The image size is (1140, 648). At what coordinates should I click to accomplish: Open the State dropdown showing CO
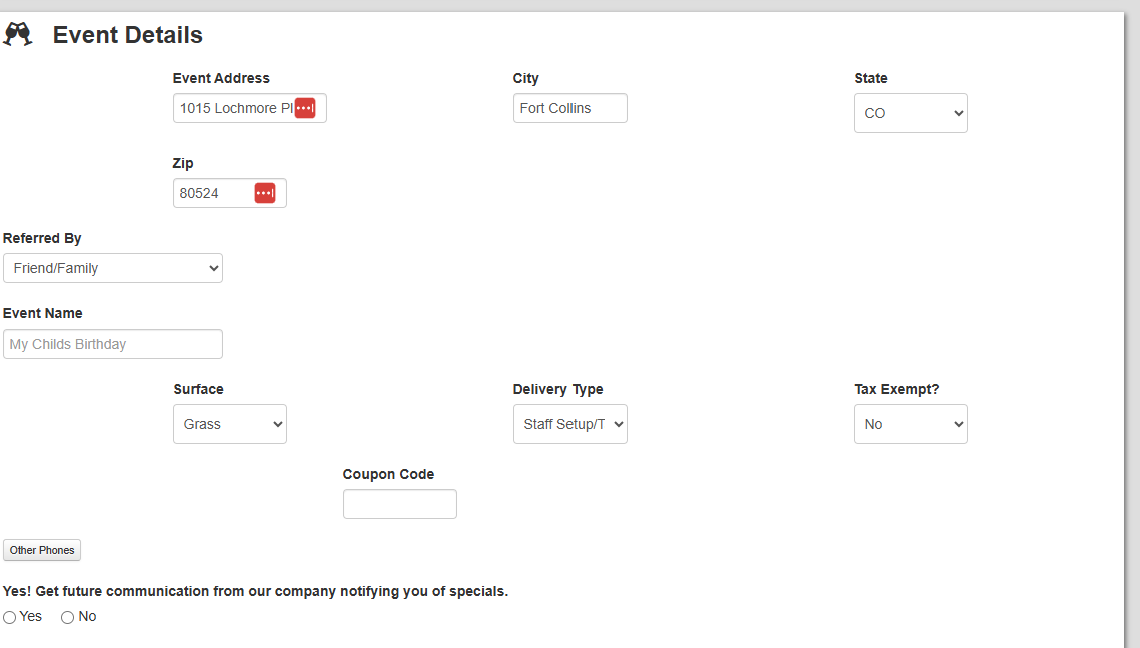pos(910,113)
